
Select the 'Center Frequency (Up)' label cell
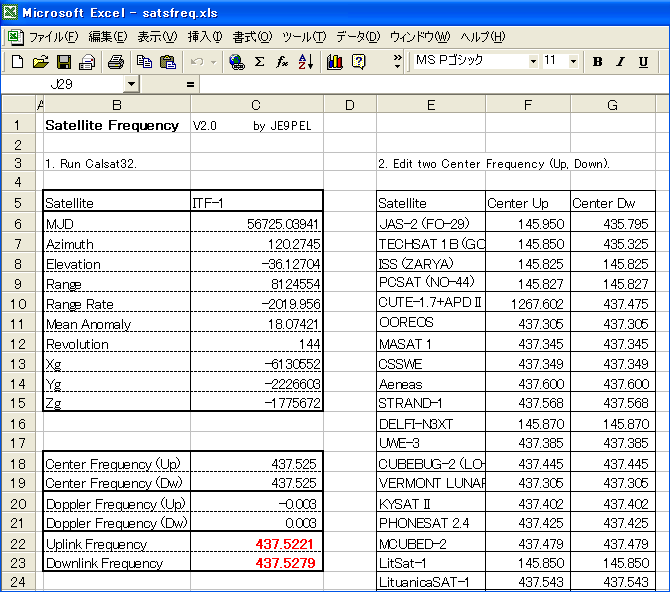pos(117,464)
